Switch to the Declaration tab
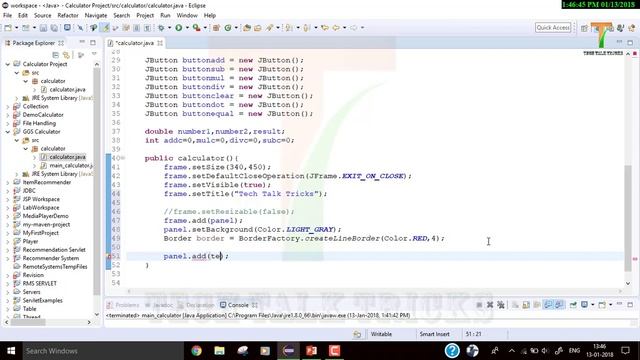640x360 pixels. tap(196, 305)
